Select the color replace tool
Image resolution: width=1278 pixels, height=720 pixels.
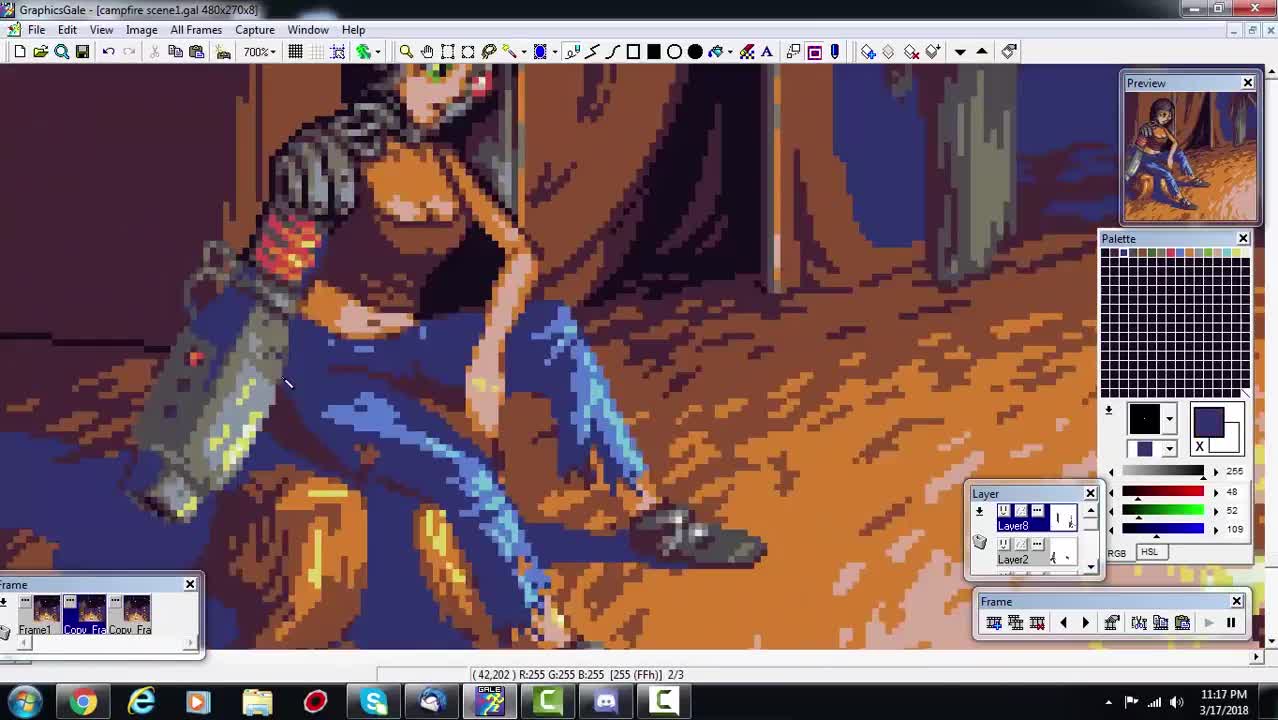(x=747, y=52)
